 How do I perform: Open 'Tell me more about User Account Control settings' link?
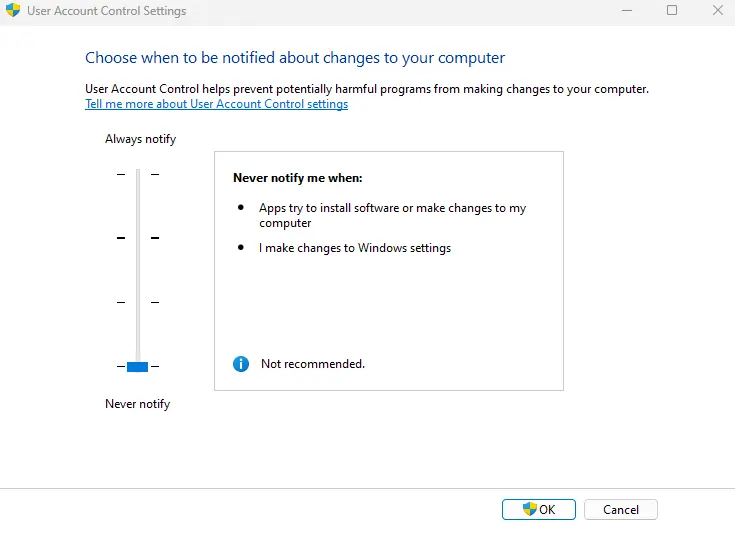tap(217, 104)
